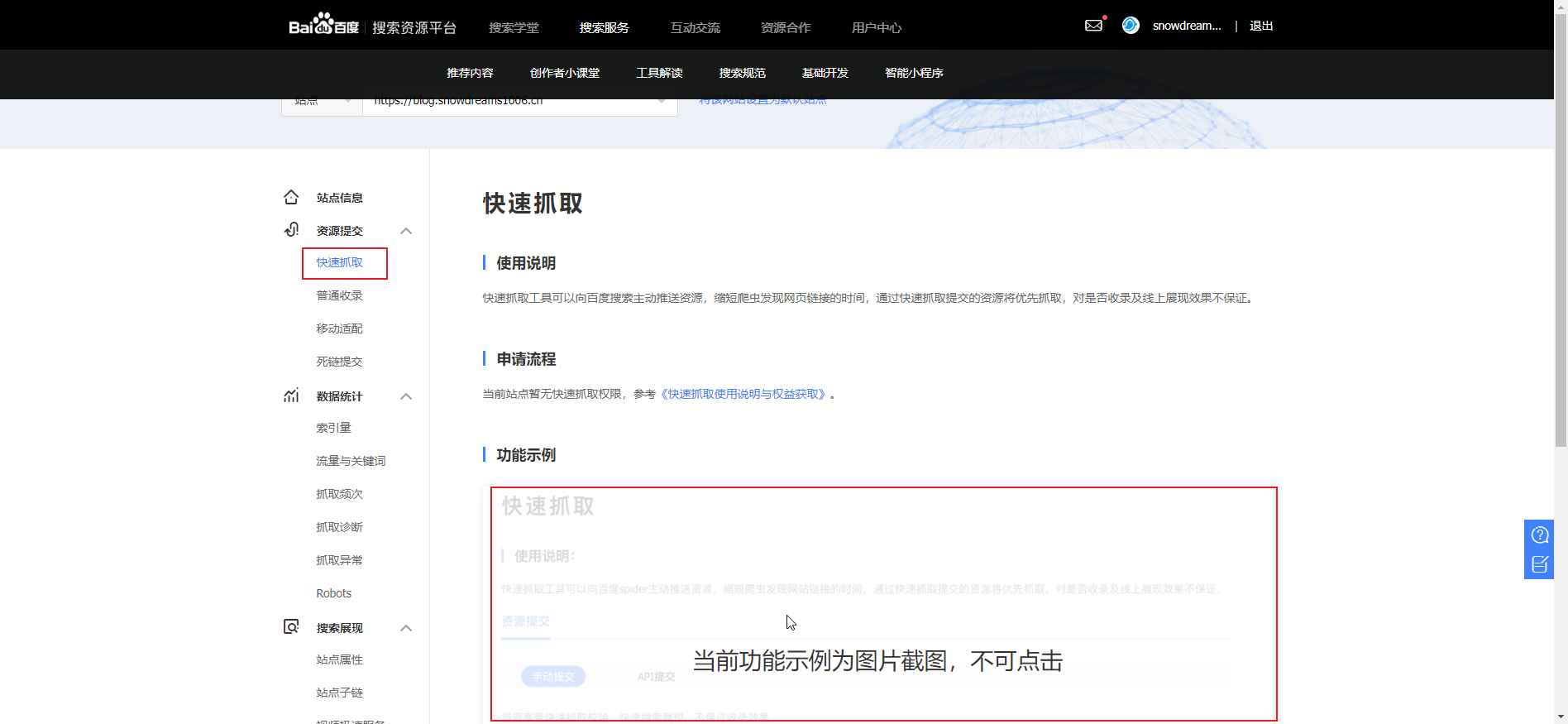Click the 搜索展现 search icon in sidebar
1568x724 pixels.
pos(291,627)
